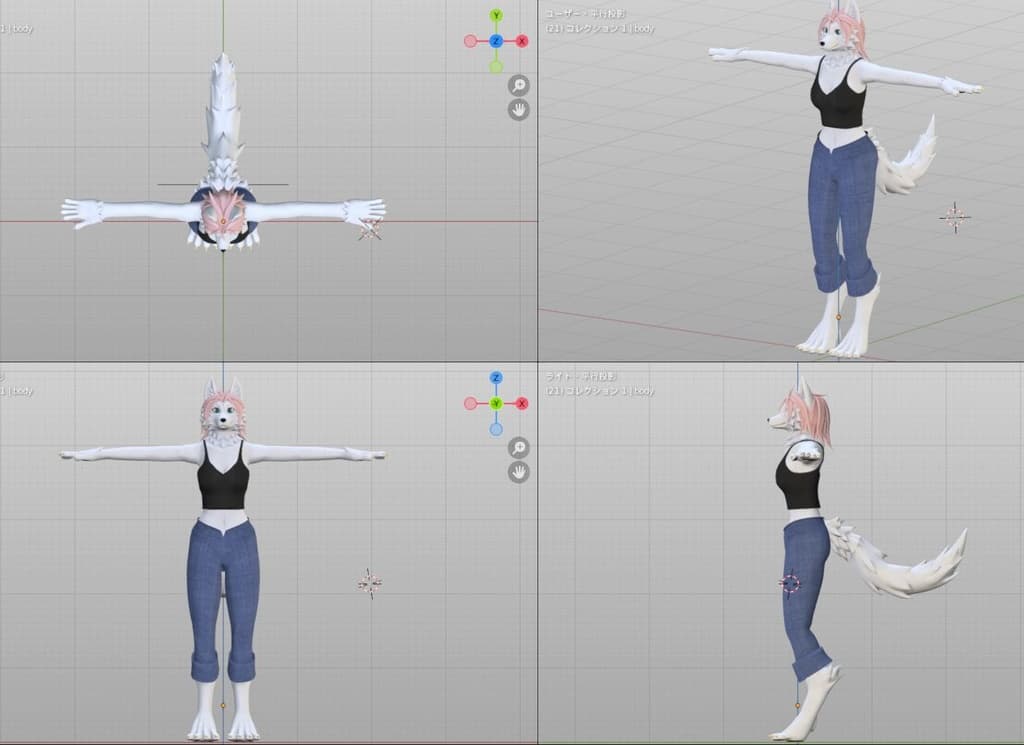The image size is (1024, 745).
Task: Click blue Z handle in front-view gizmo
Action: [x=496, y=378]
